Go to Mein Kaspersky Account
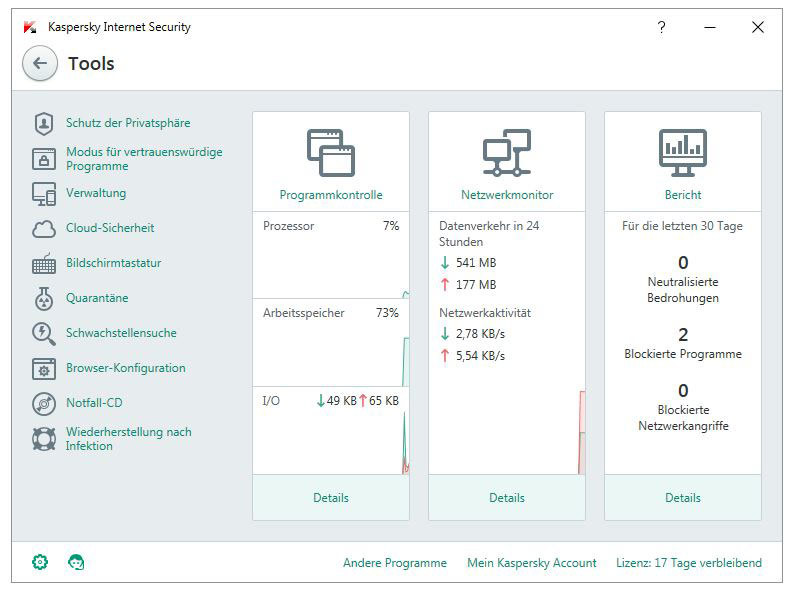This screenshot has height=593, width=792. 532,563
